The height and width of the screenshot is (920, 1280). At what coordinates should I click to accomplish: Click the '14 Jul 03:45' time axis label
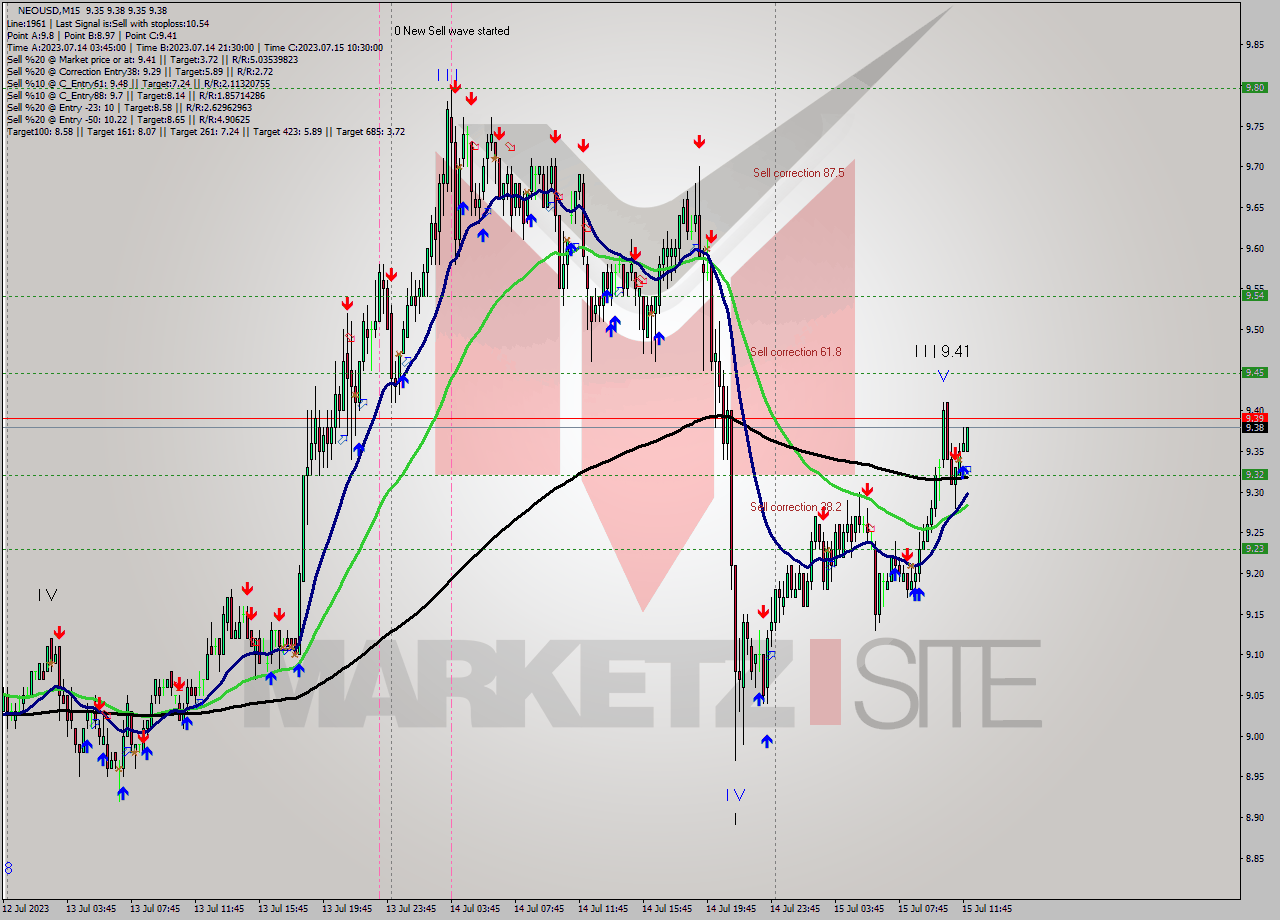tap(475, 909)
